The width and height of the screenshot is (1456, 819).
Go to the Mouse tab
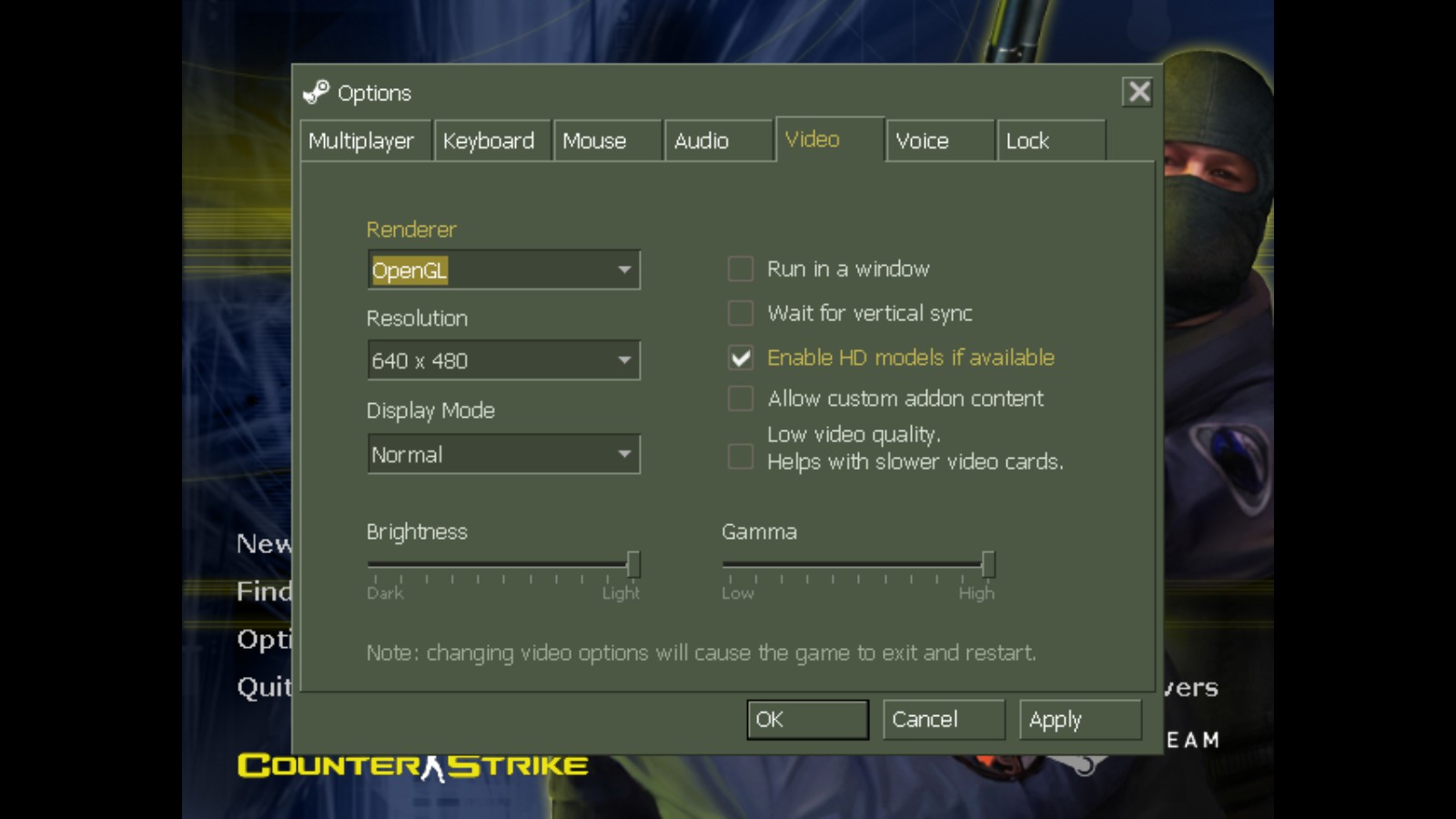[608, 141]
